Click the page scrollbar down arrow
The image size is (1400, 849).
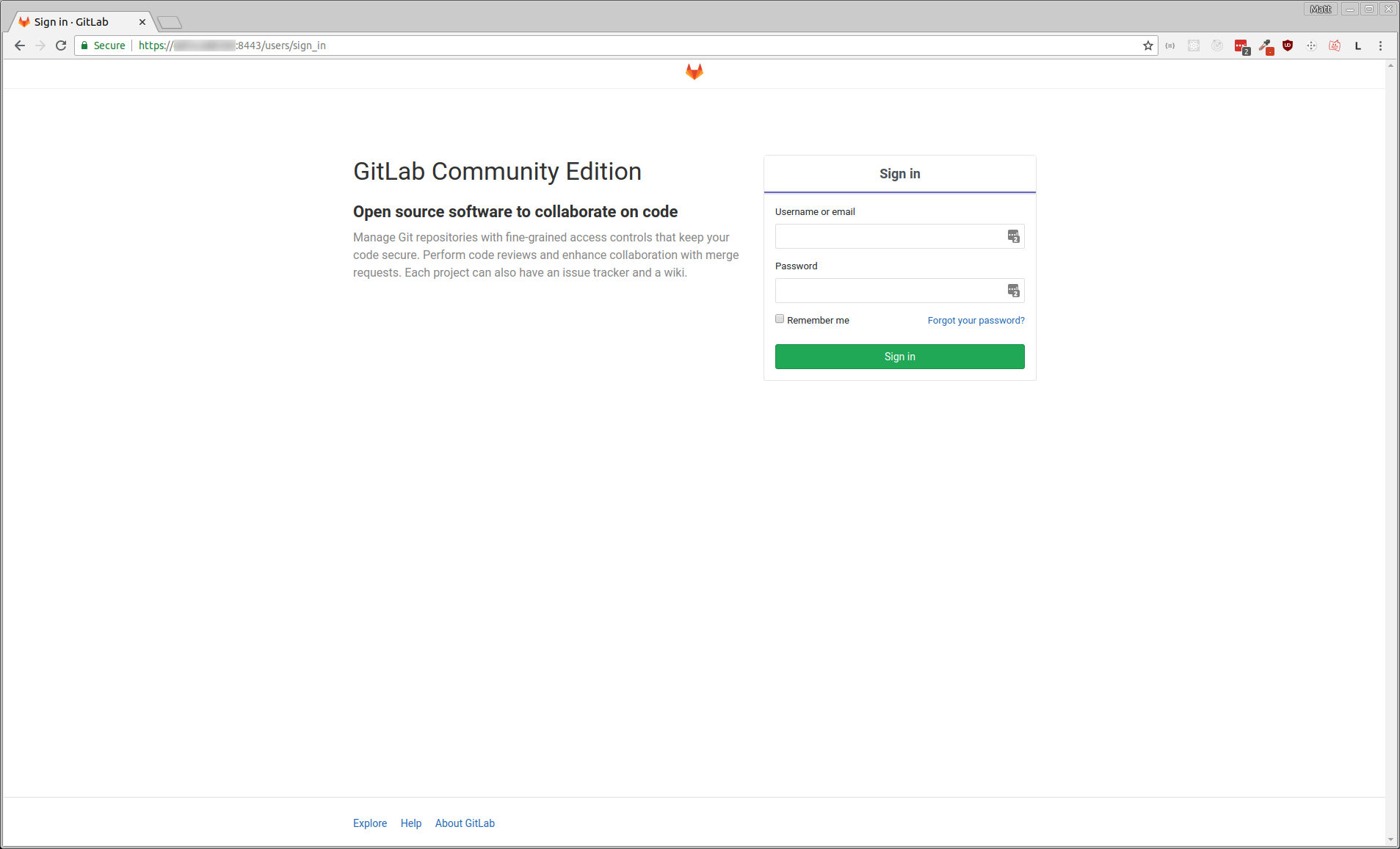point(1390,839)
